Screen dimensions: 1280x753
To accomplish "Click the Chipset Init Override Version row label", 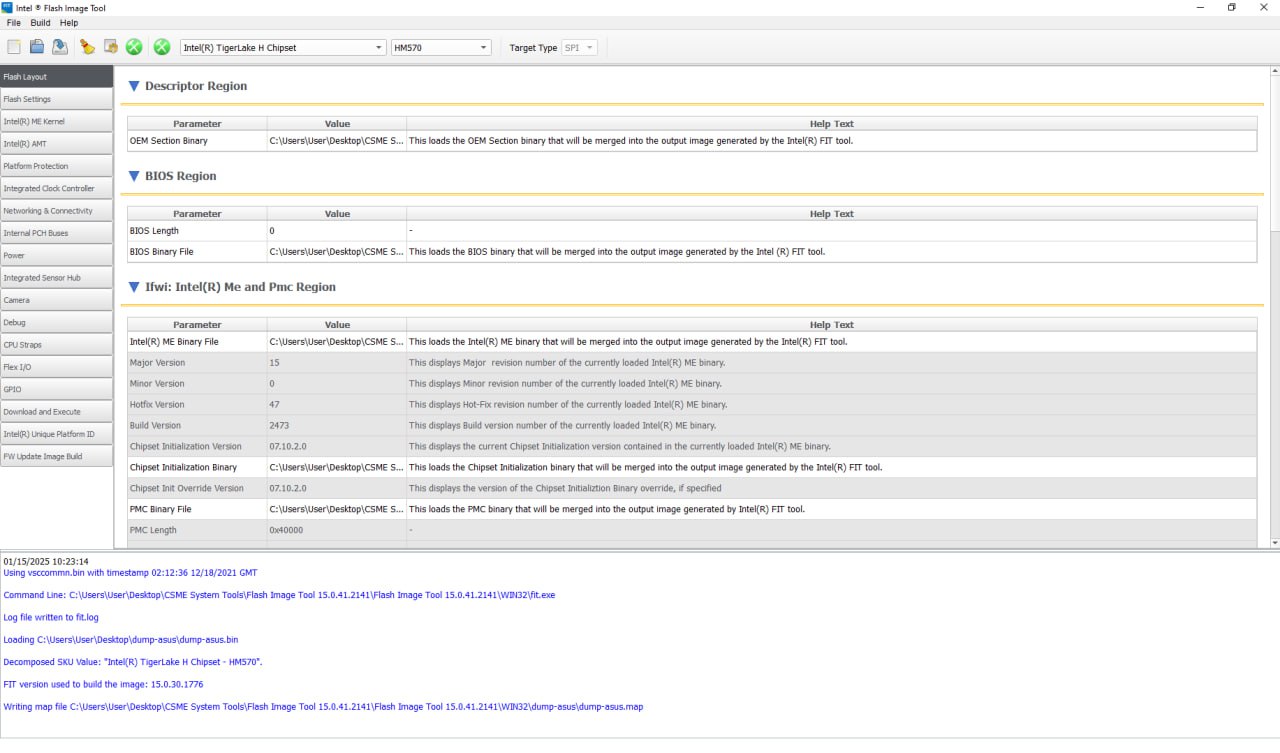I will [187, 488].
